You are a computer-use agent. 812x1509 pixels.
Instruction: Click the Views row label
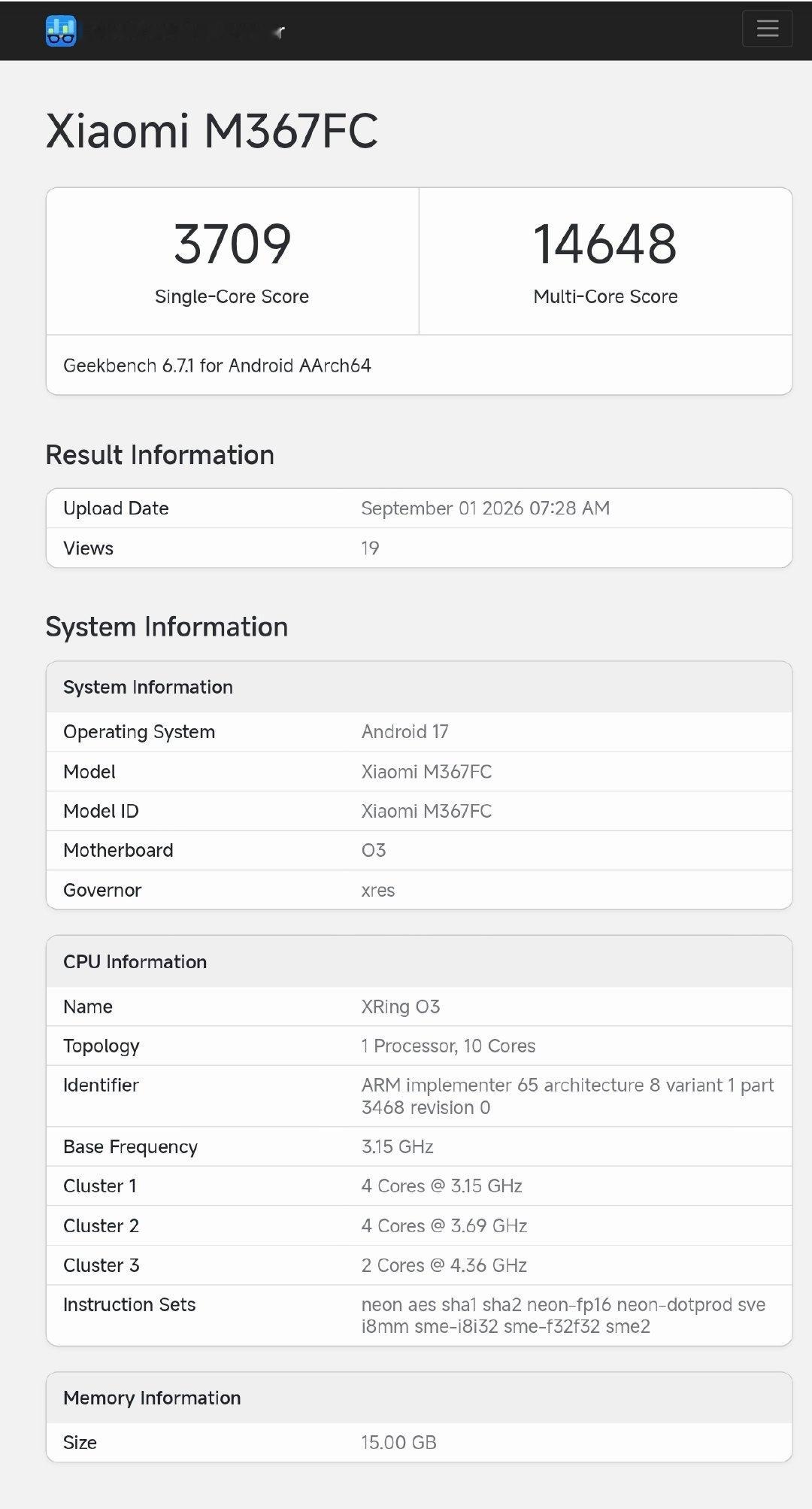coord(89,548)
